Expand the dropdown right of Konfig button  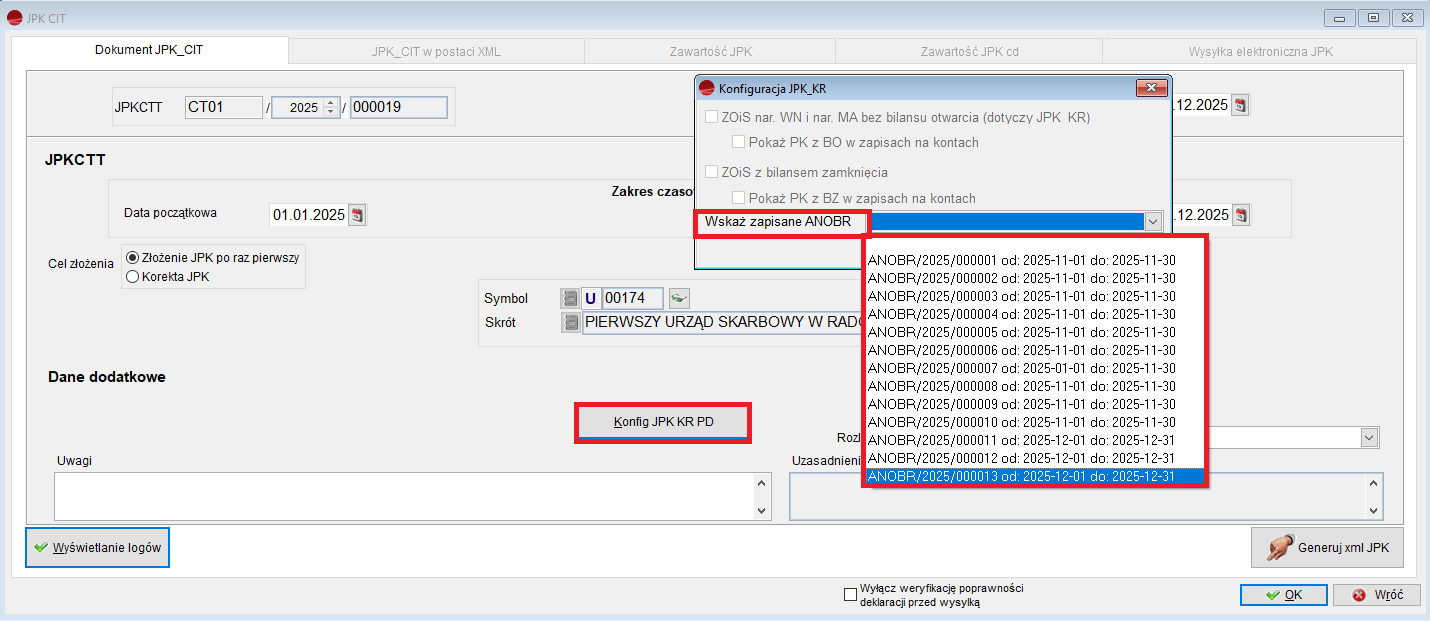click(x=1368, y=438)
